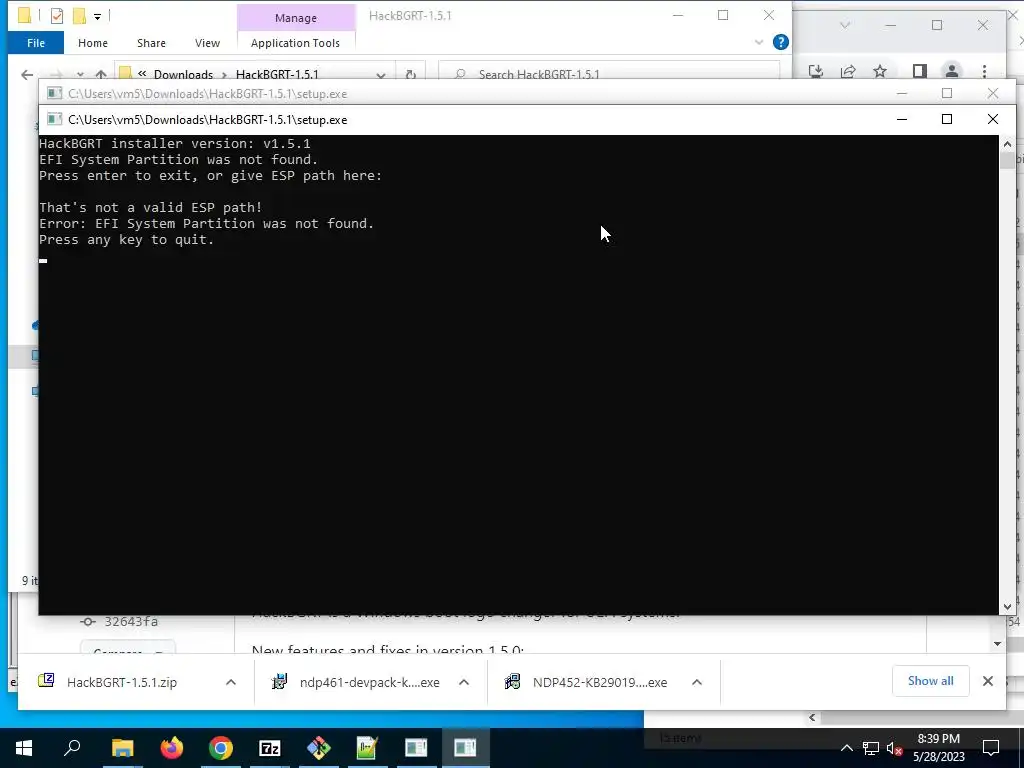Click inside the black console area

(519, 375)
